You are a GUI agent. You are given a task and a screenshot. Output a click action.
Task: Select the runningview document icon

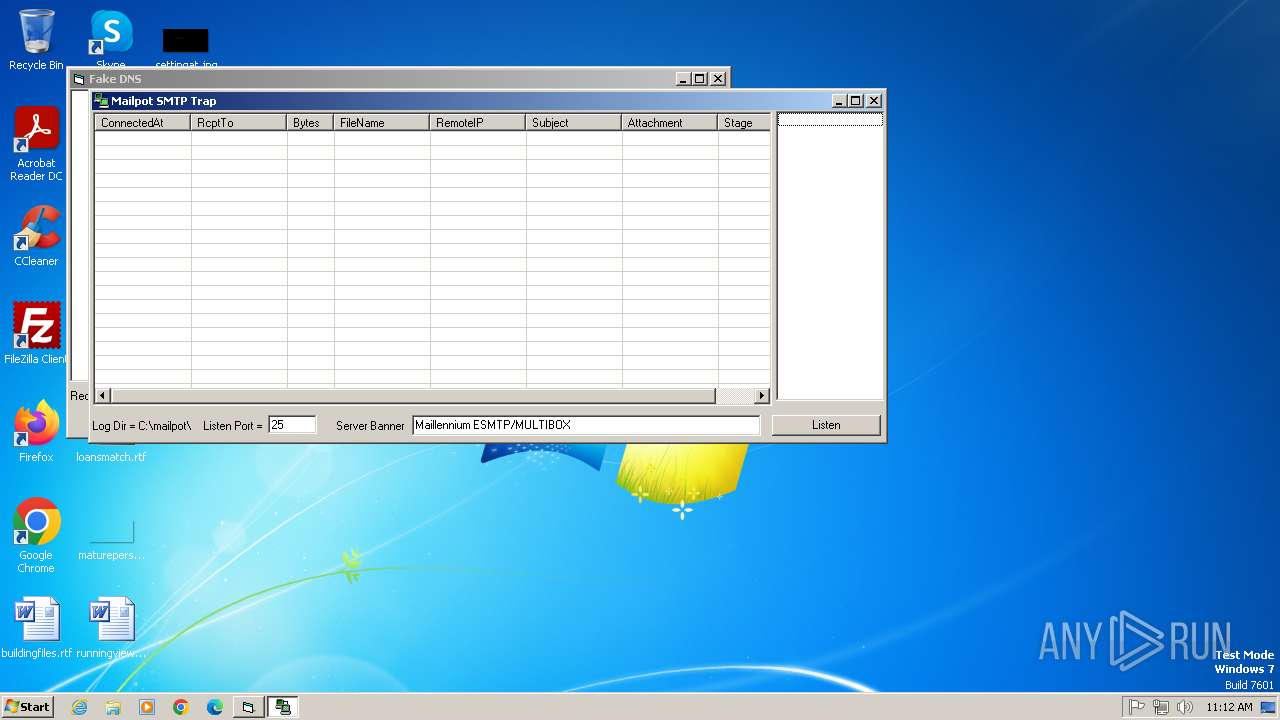point(111,628)
